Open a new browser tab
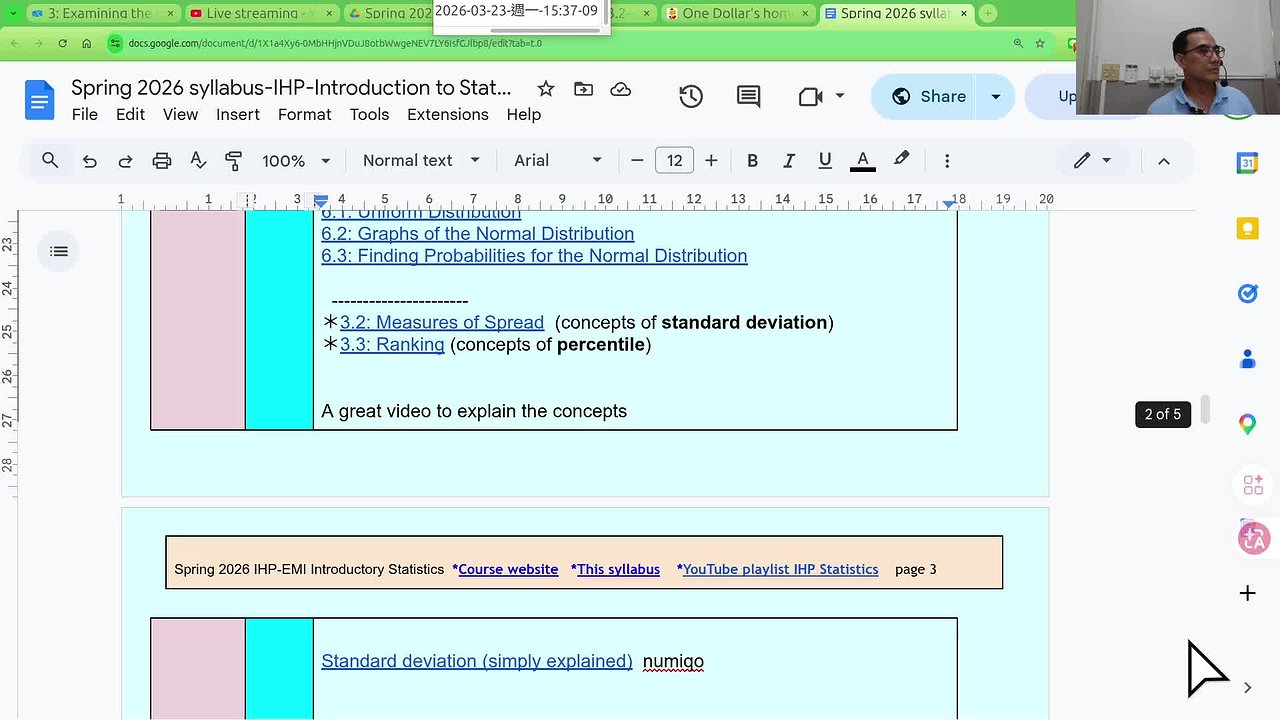This screenshot has height=720, width=1280. 988,13
